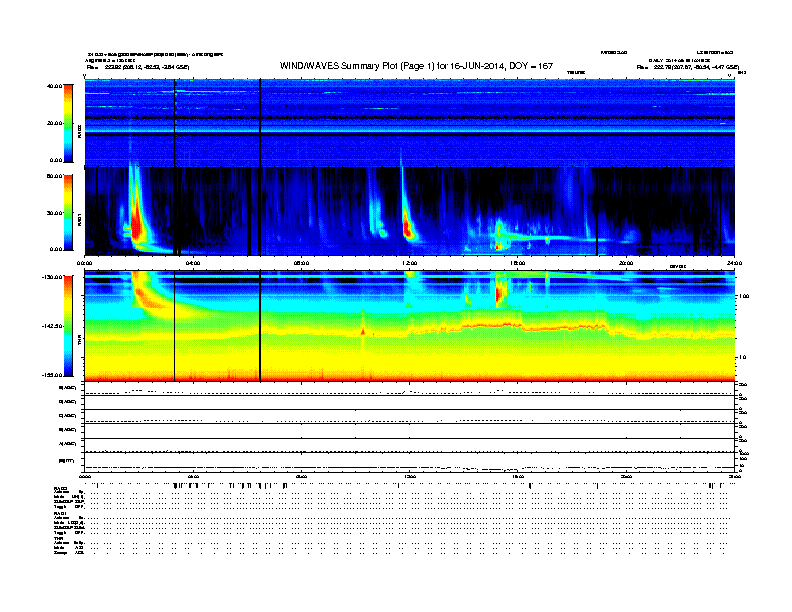The image size is (792, 612).
Task: Click the 04:00 time label below RAD1 panel
Action: 193,263
